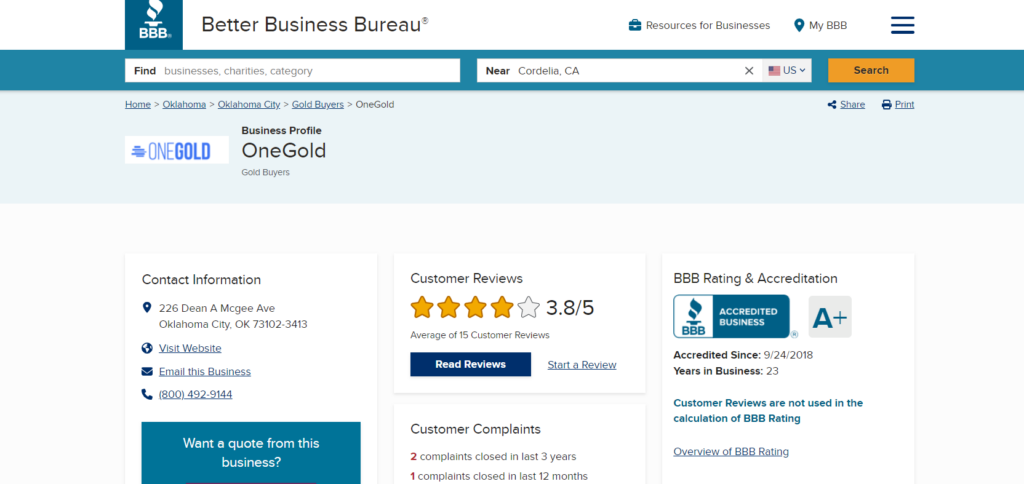Click the address map pin icon
The width and height of the screenshot is (1024, 484).
[x=146, y=308]
